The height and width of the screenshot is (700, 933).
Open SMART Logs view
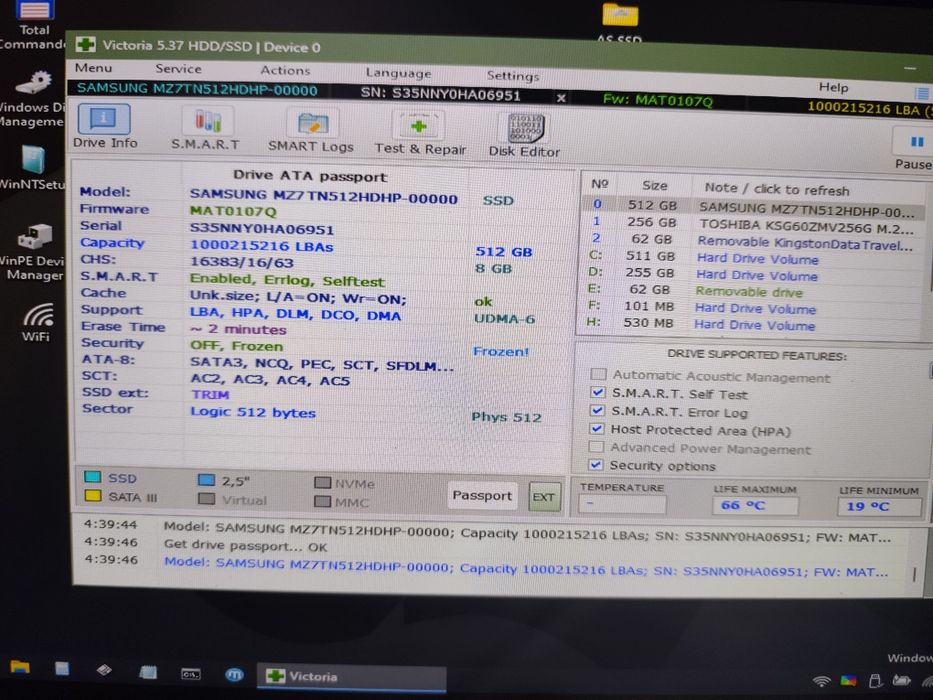(x=311, y=131)
